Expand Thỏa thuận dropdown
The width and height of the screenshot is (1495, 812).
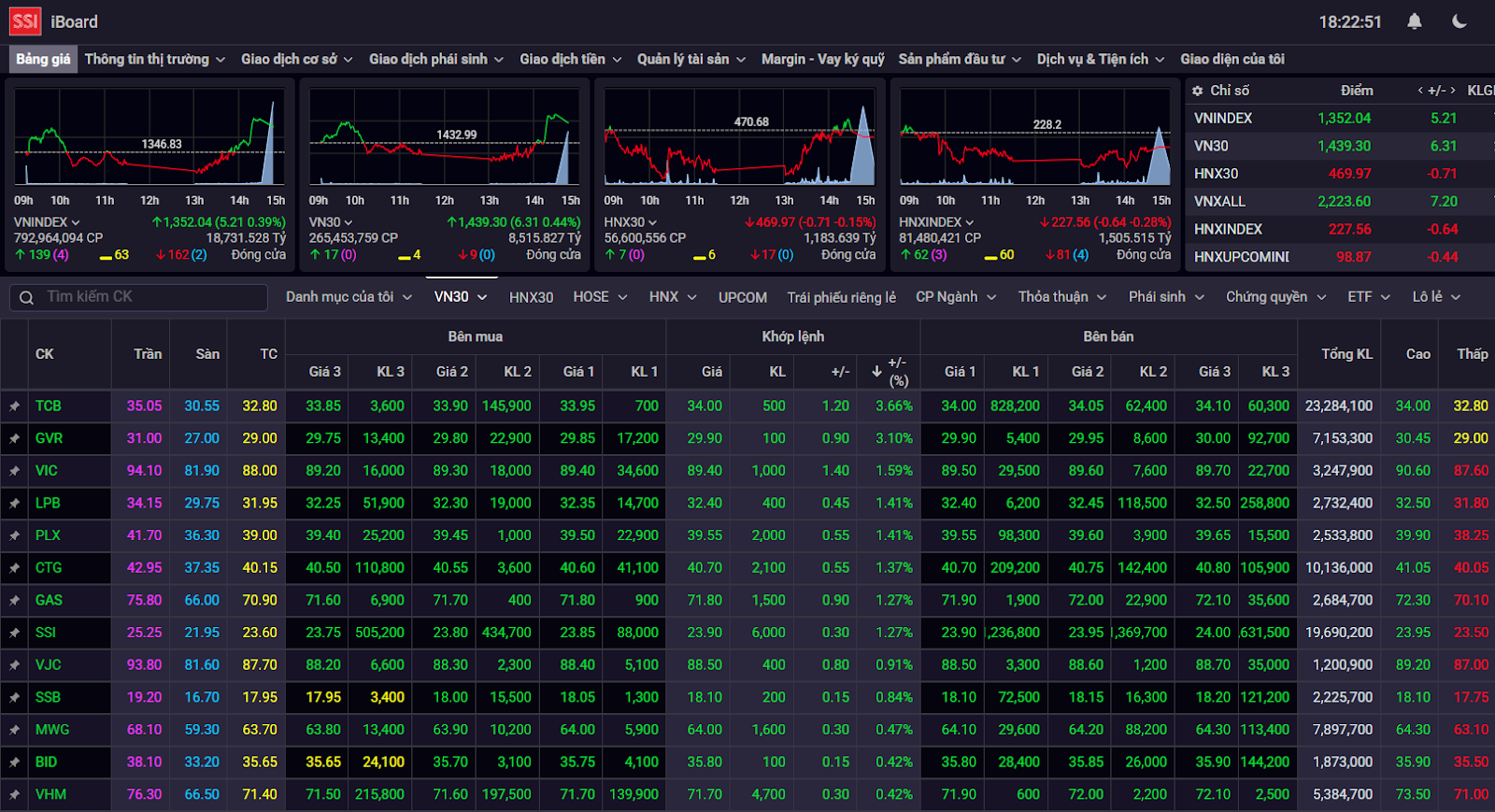pos(1062,297)
